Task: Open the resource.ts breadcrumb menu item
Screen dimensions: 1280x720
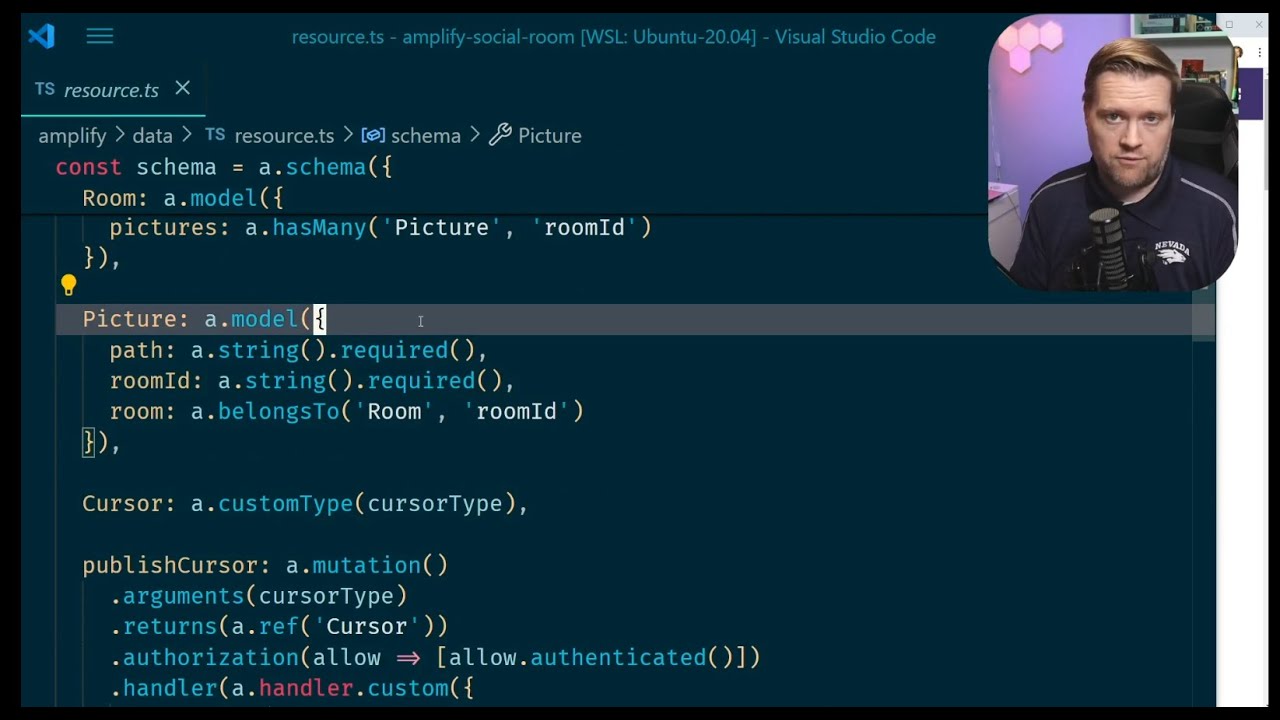Action: point(284,135)
